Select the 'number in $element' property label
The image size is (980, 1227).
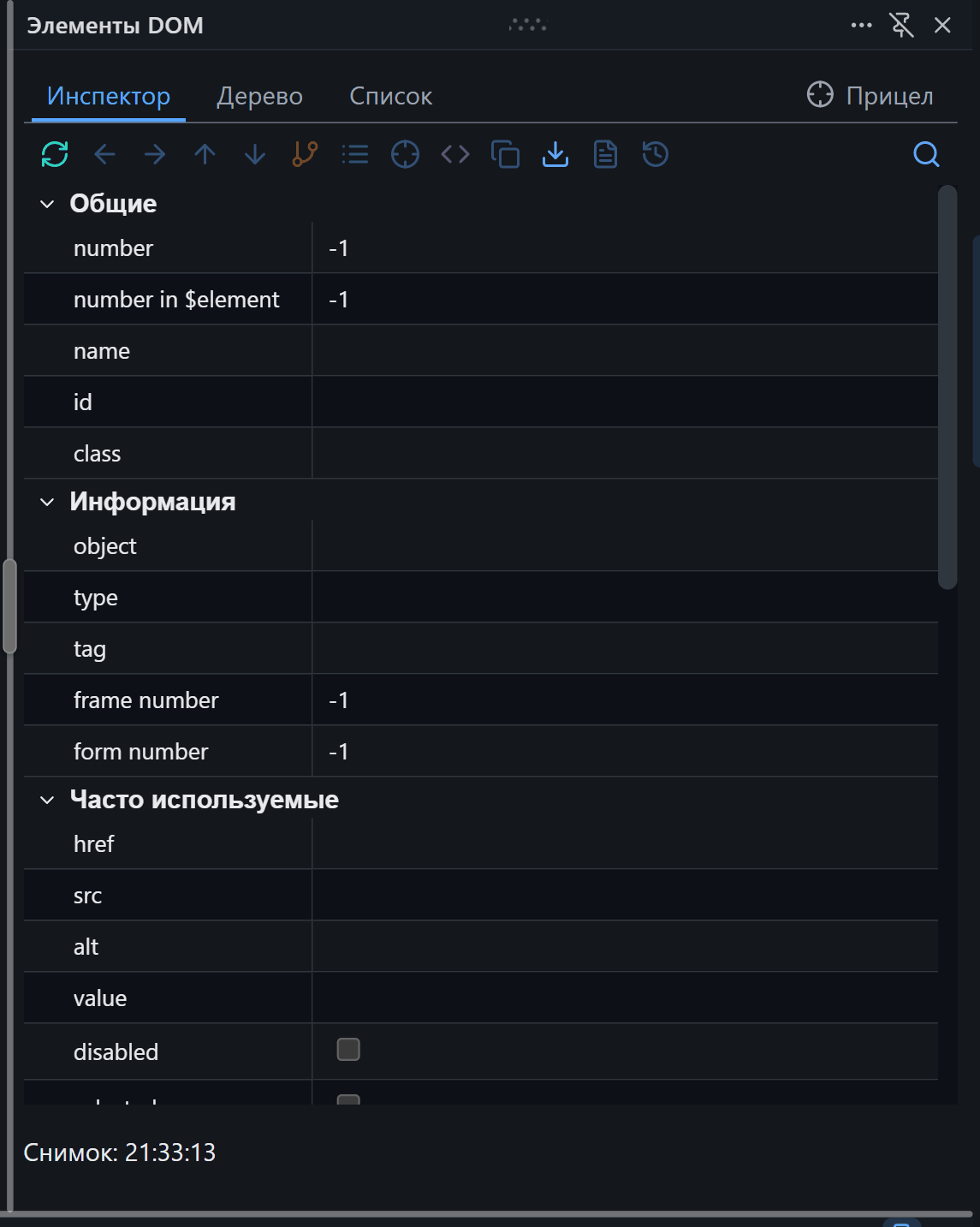point(176,300)
